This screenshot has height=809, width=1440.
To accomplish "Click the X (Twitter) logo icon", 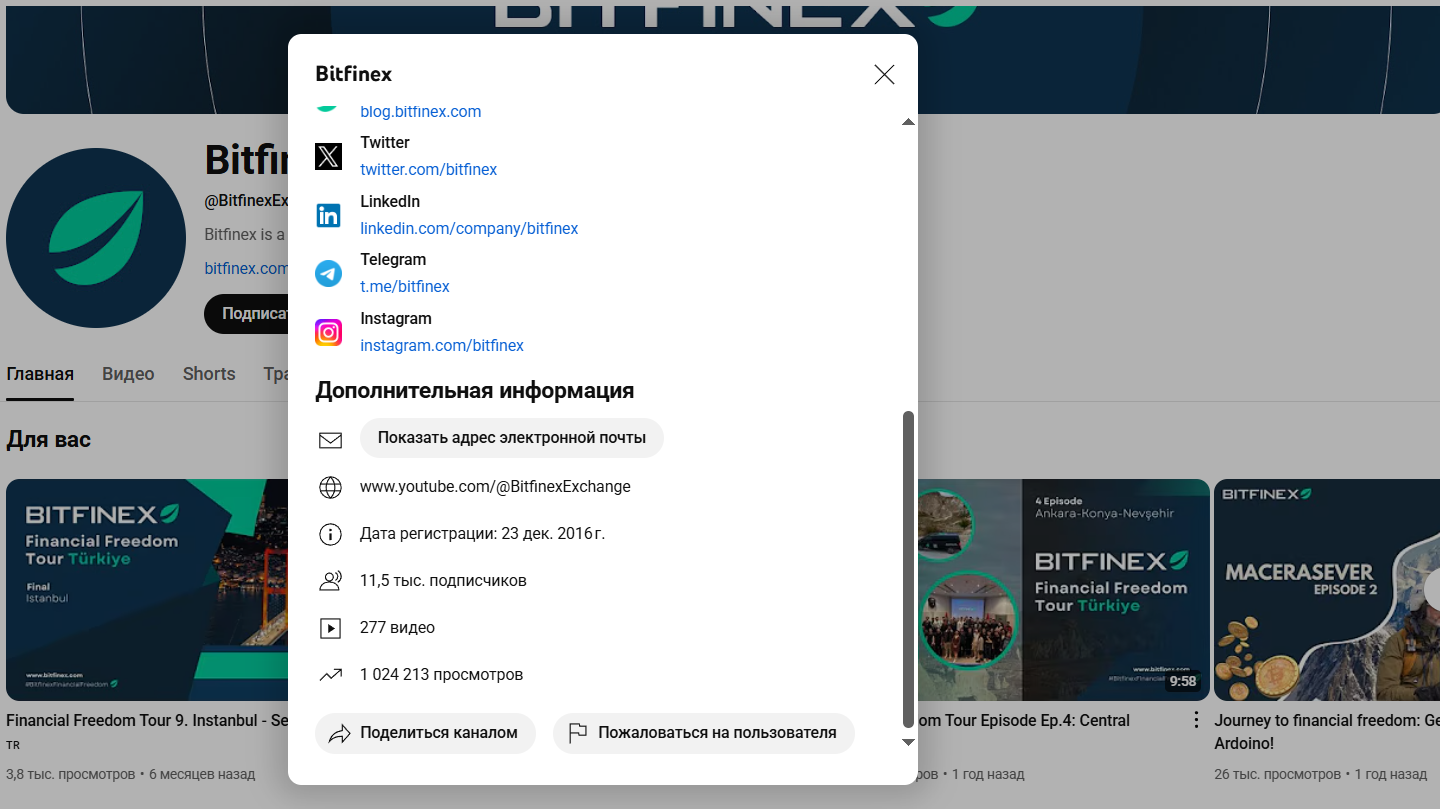I will point(328,156).
